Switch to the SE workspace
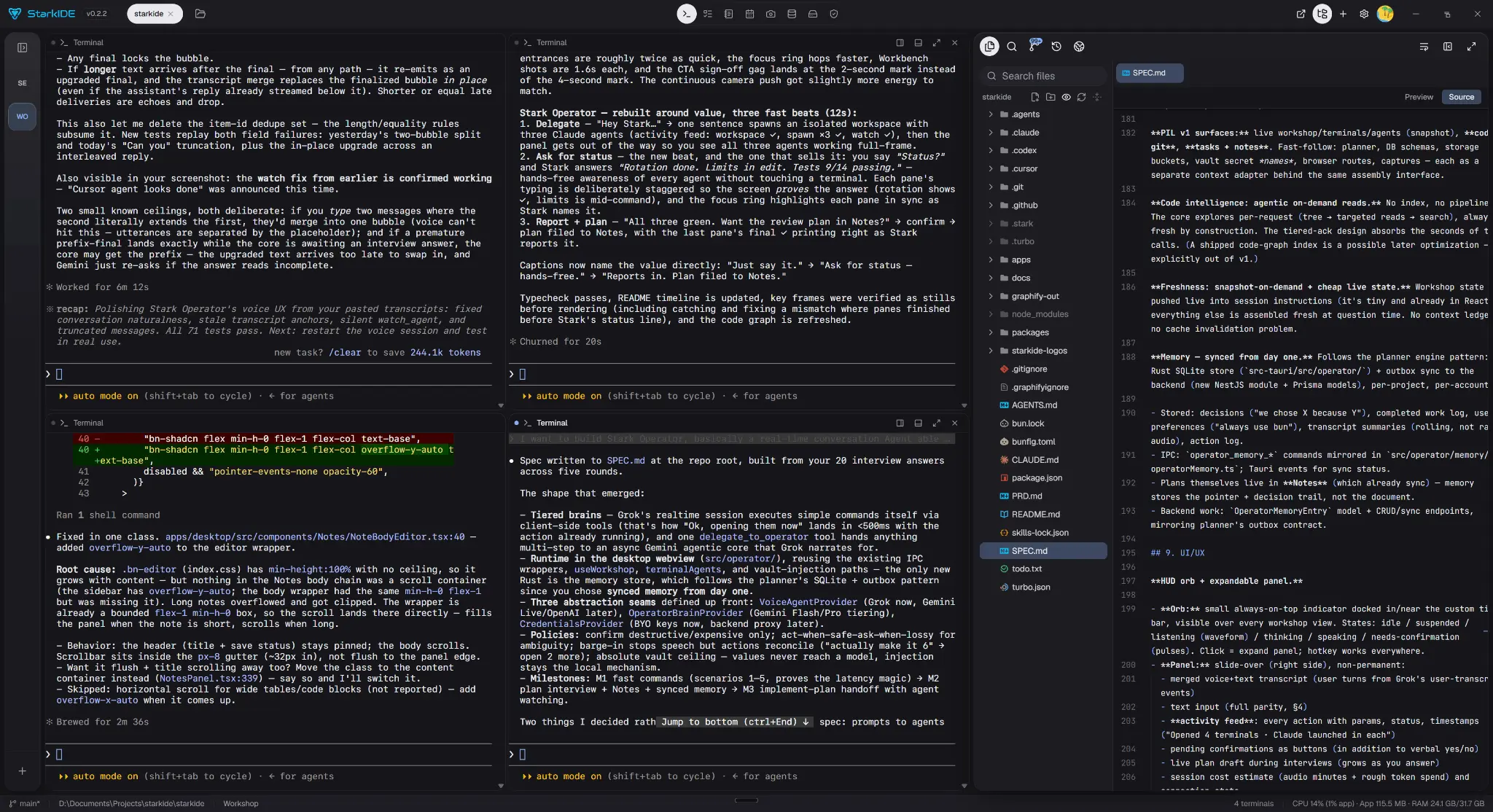 [23, 83]
